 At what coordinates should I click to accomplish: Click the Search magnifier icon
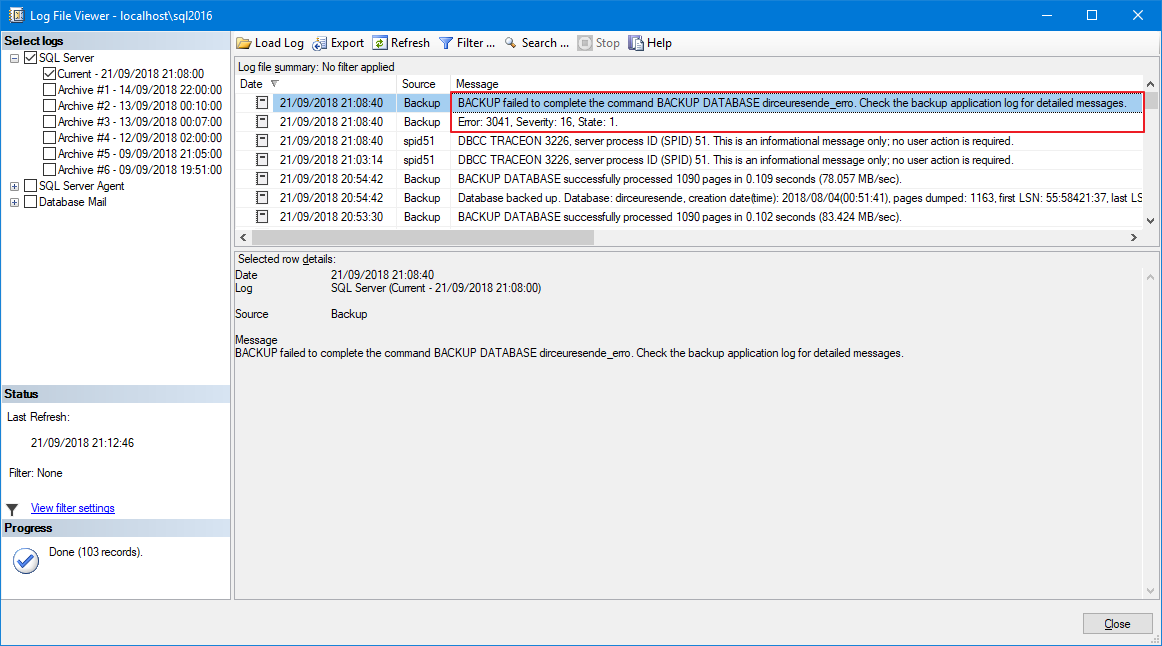510,42
